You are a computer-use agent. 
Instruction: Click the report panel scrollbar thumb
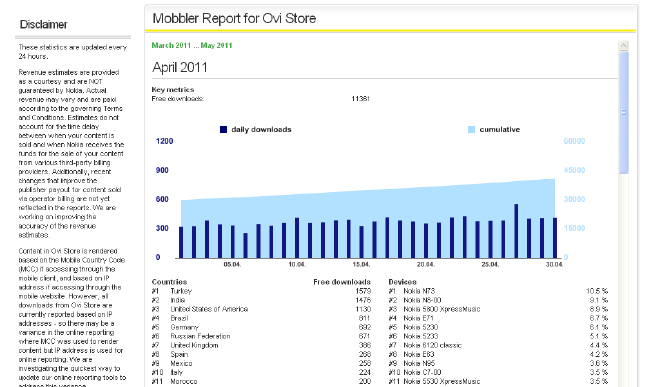click(x=624, y=112)
